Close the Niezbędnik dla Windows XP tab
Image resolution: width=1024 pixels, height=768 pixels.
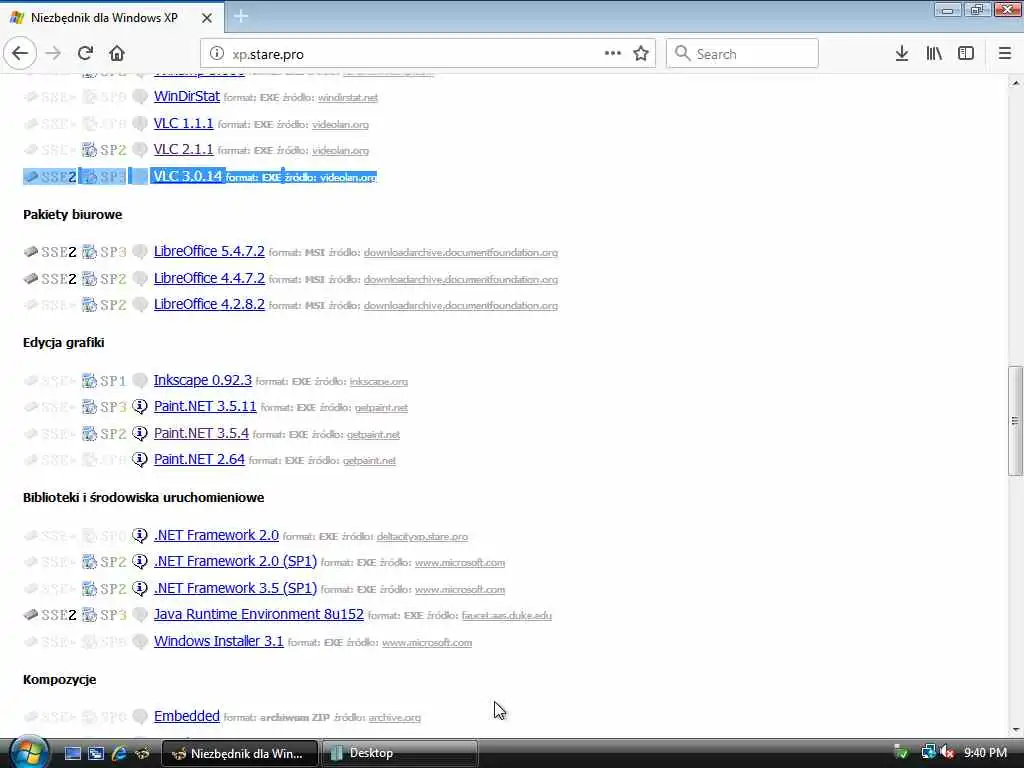pos(206,18)
